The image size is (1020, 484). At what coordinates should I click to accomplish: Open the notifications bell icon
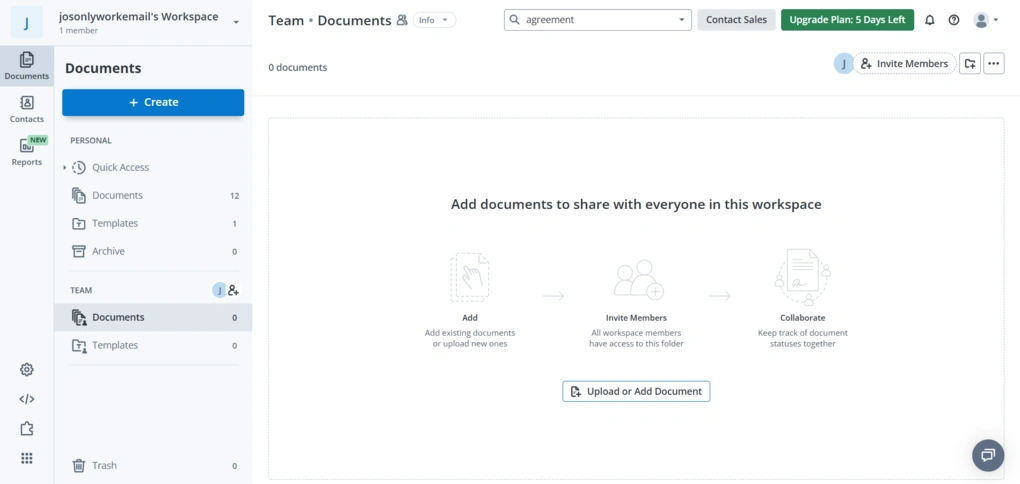(930, 20)
